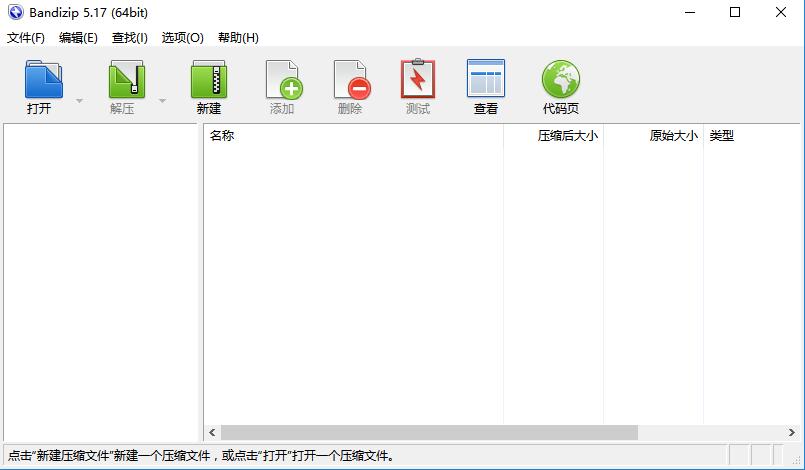The height and width of the screenshot is (470, 805).
Task: Click the 打开 (Open) toolbar icon
Action: 43,79
